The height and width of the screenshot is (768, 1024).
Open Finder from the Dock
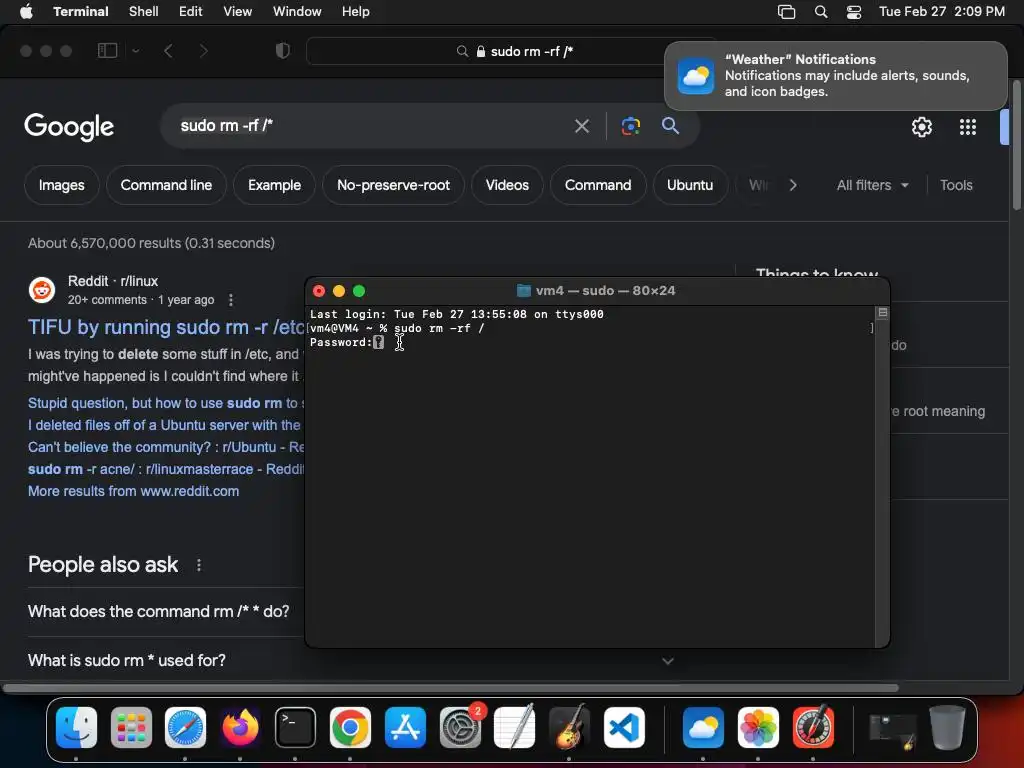point(76,727)
